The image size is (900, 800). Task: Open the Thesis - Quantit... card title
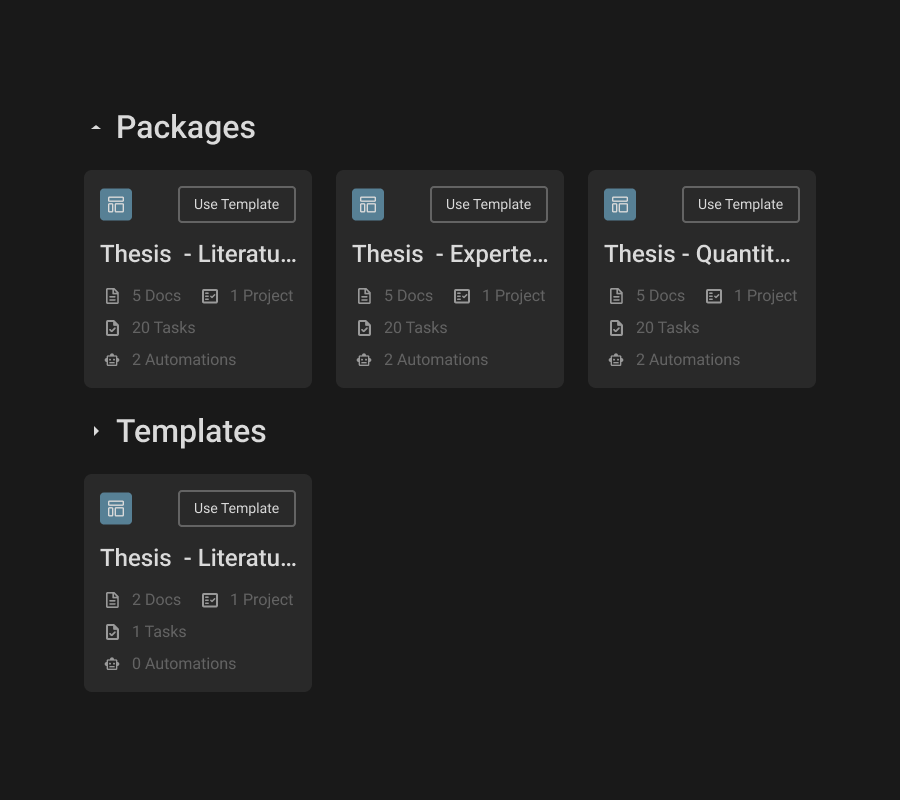coord(697,254)
